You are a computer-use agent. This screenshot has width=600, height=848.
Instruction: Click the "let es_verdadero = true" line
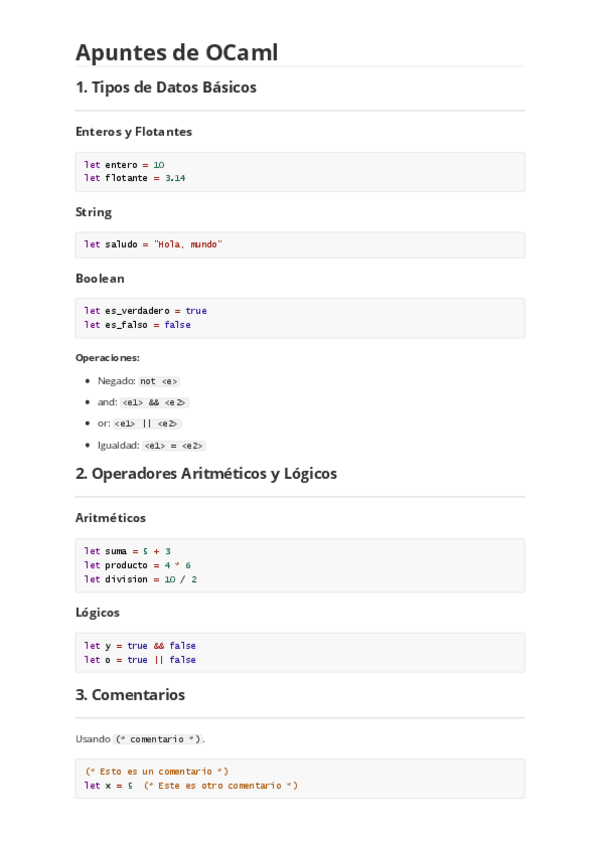[x=145, y=310]
